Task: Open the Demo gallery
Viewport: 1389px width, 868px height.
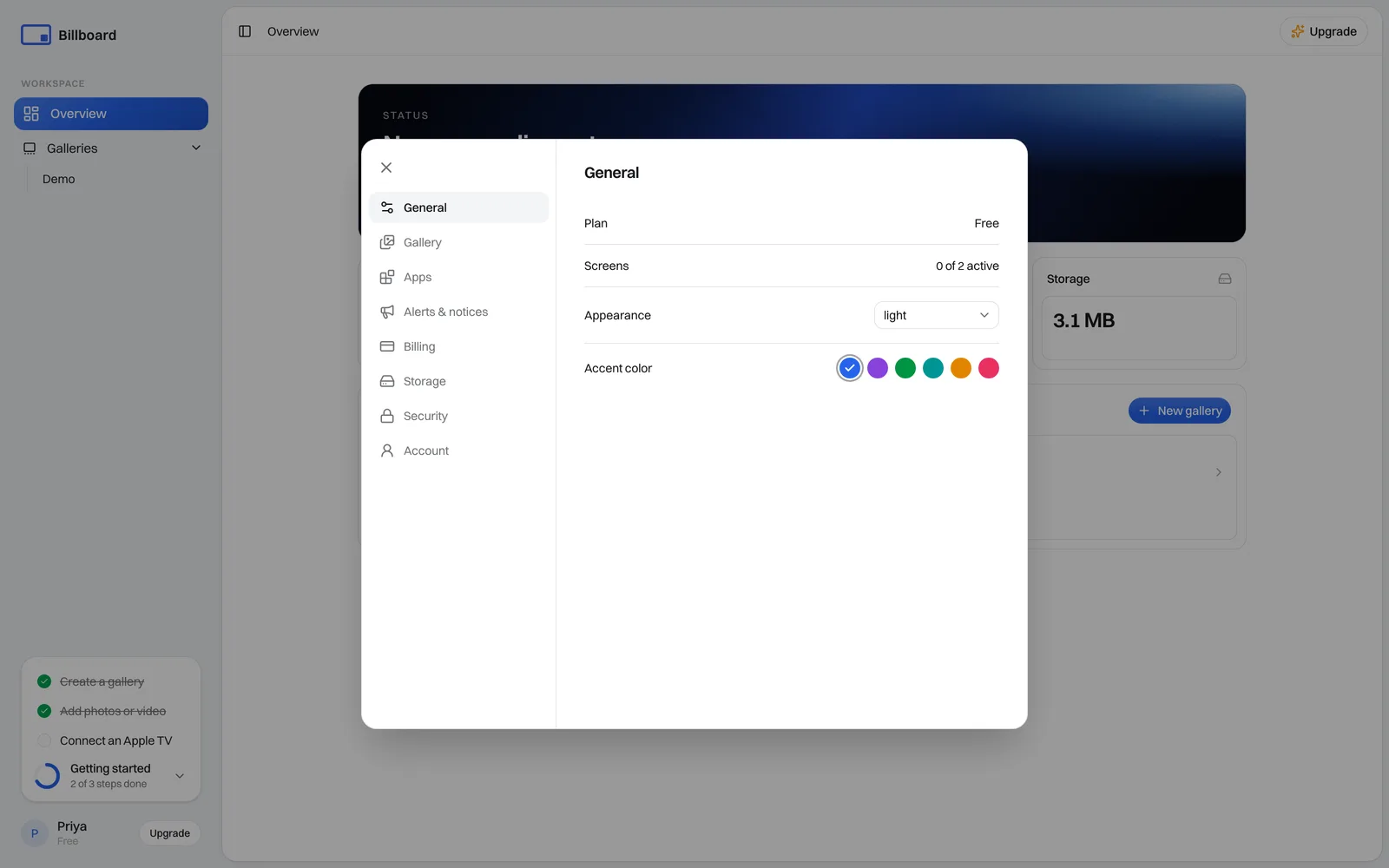Action: (59, 179)
